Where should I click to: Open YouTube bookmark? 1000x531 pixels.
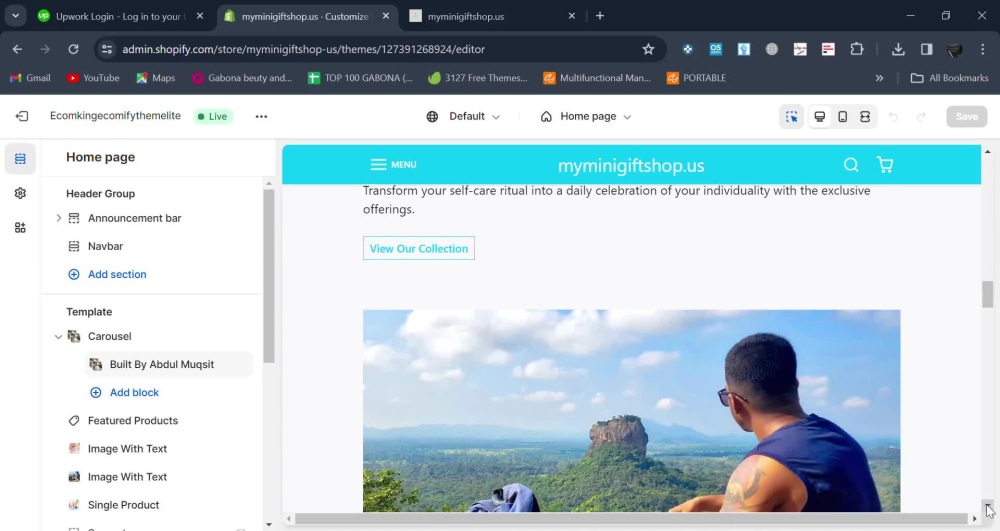click(x=93, y=78)
